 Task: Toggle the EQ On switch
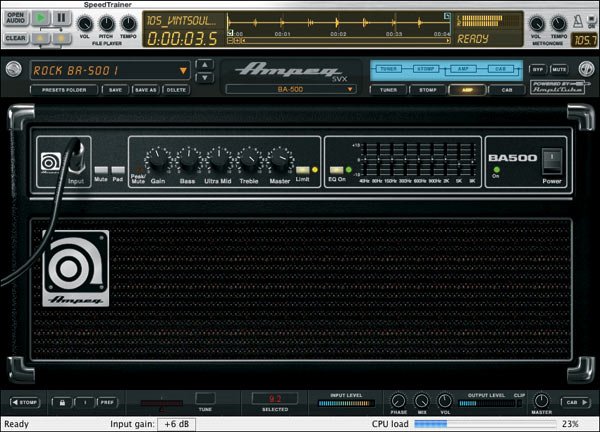coord(336,170)
